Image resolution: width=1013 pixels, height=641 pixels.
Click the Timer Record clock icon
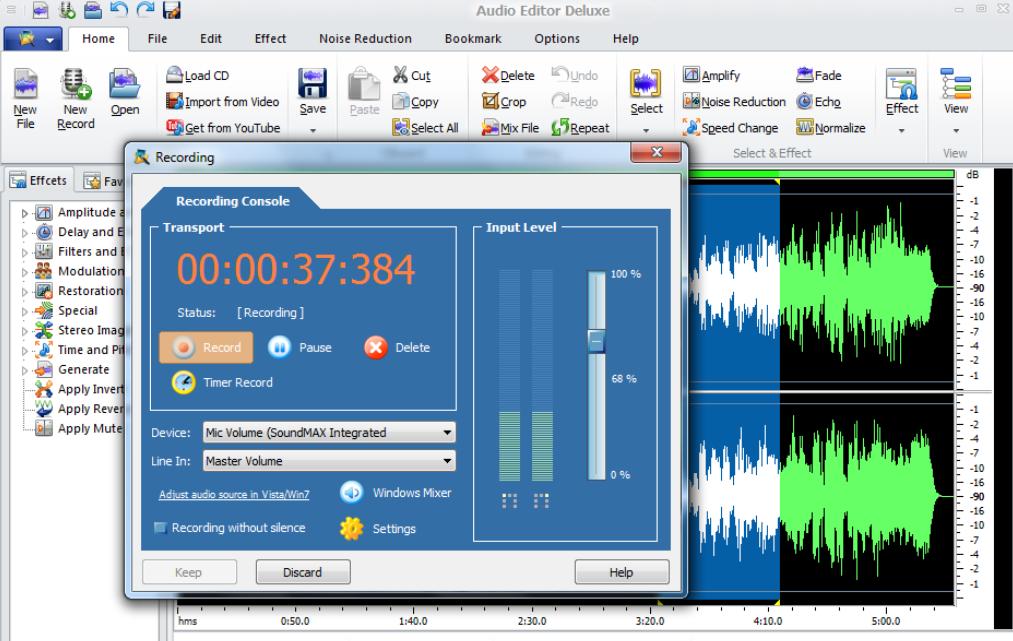click(x=184, y=382)
